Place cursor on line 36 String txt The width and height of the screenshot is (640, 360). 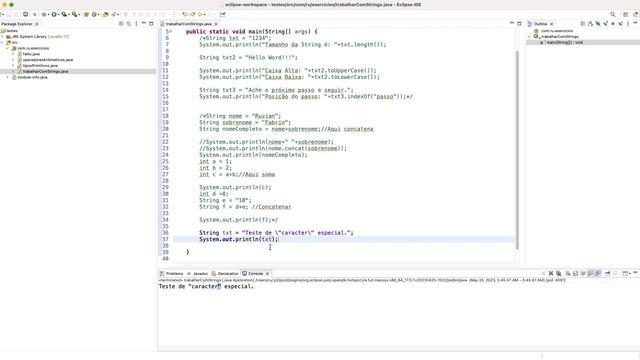[x=276, y=233]
